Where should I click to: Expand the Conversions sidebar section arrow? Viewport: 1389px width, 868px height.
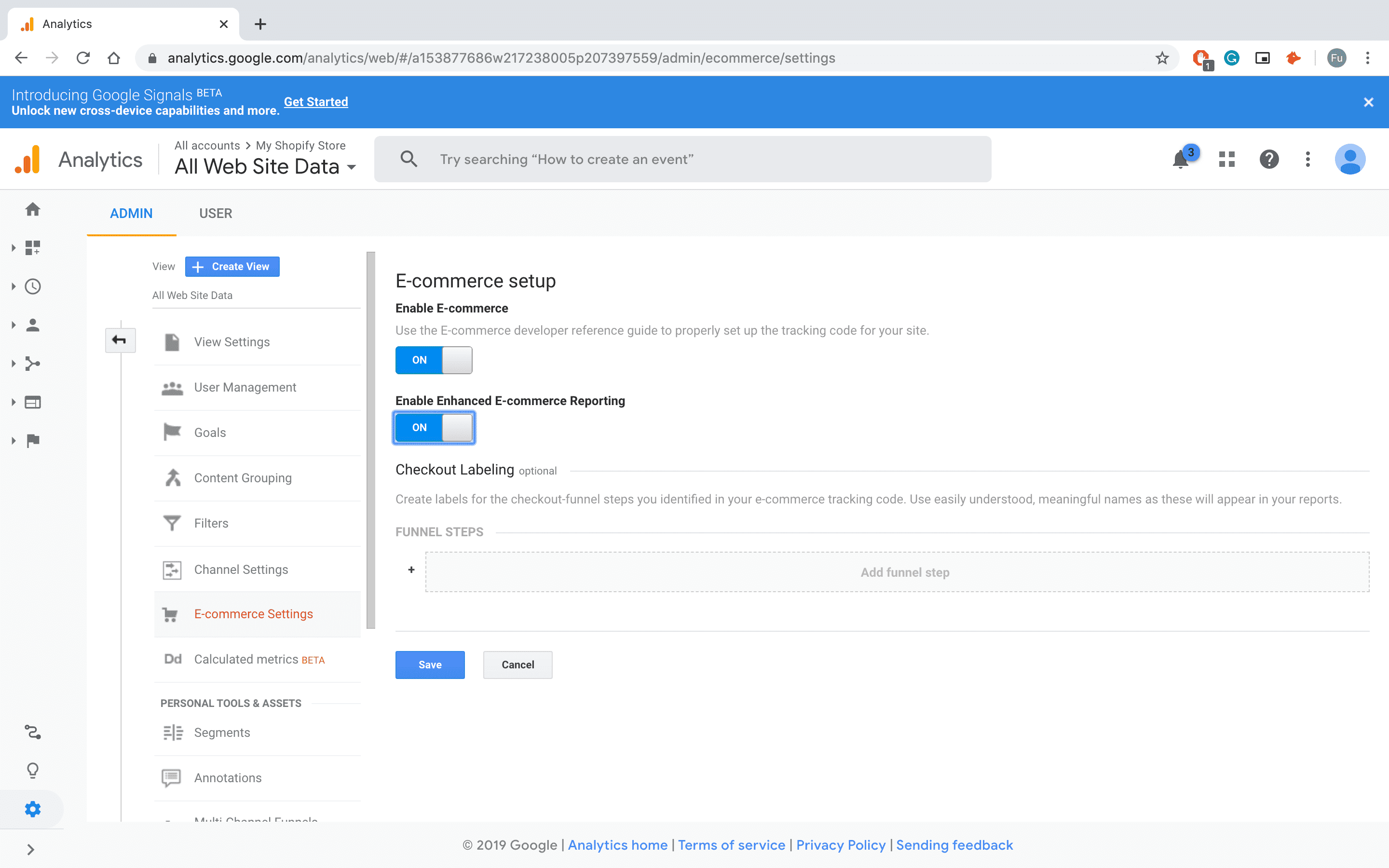pos(13,440)
